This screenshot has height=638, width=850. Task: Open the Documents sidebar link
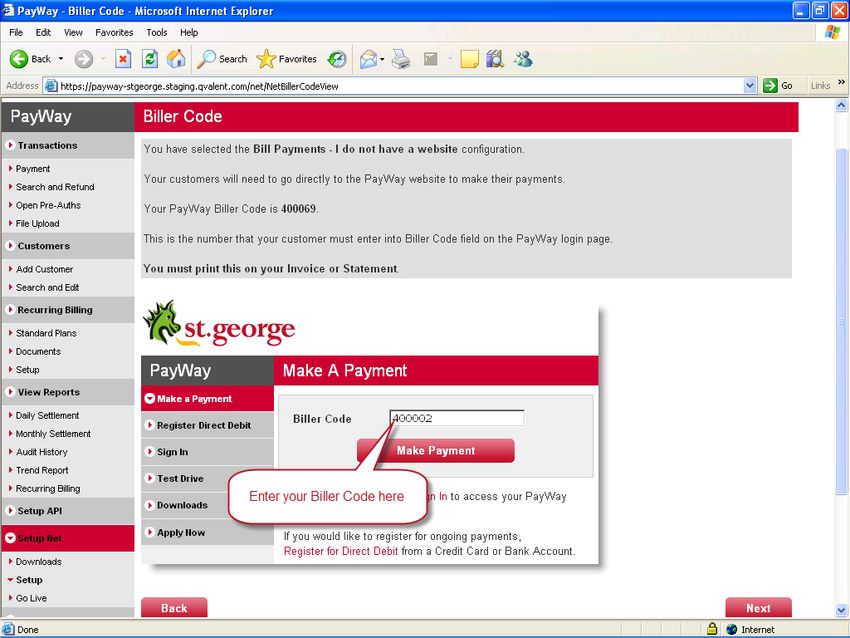tap(38, 351)
